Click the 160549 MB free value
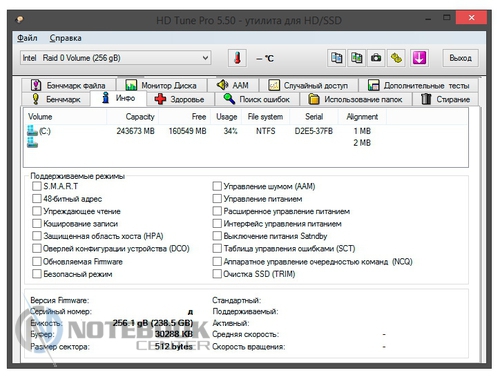This screenshot has height=377, width=500. pos(187,131)
